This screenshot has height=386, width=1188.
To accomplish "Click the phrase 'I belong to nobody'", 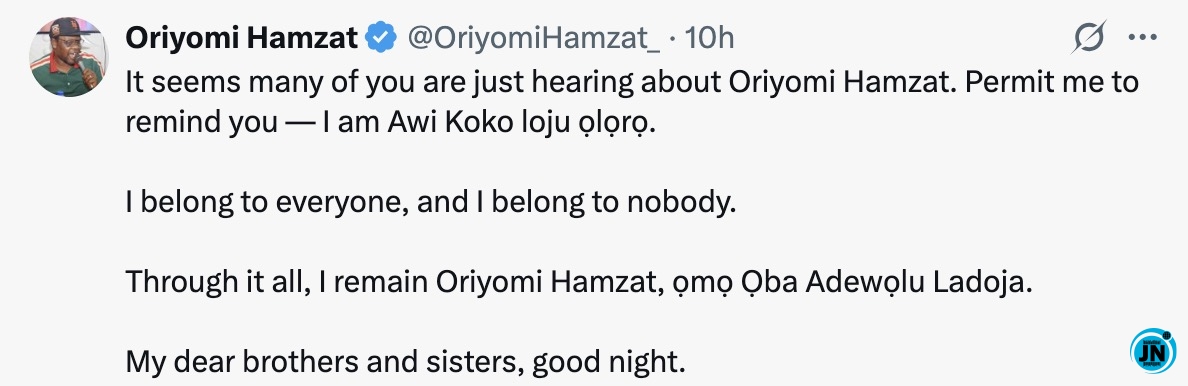I will (x=605, y=203).
